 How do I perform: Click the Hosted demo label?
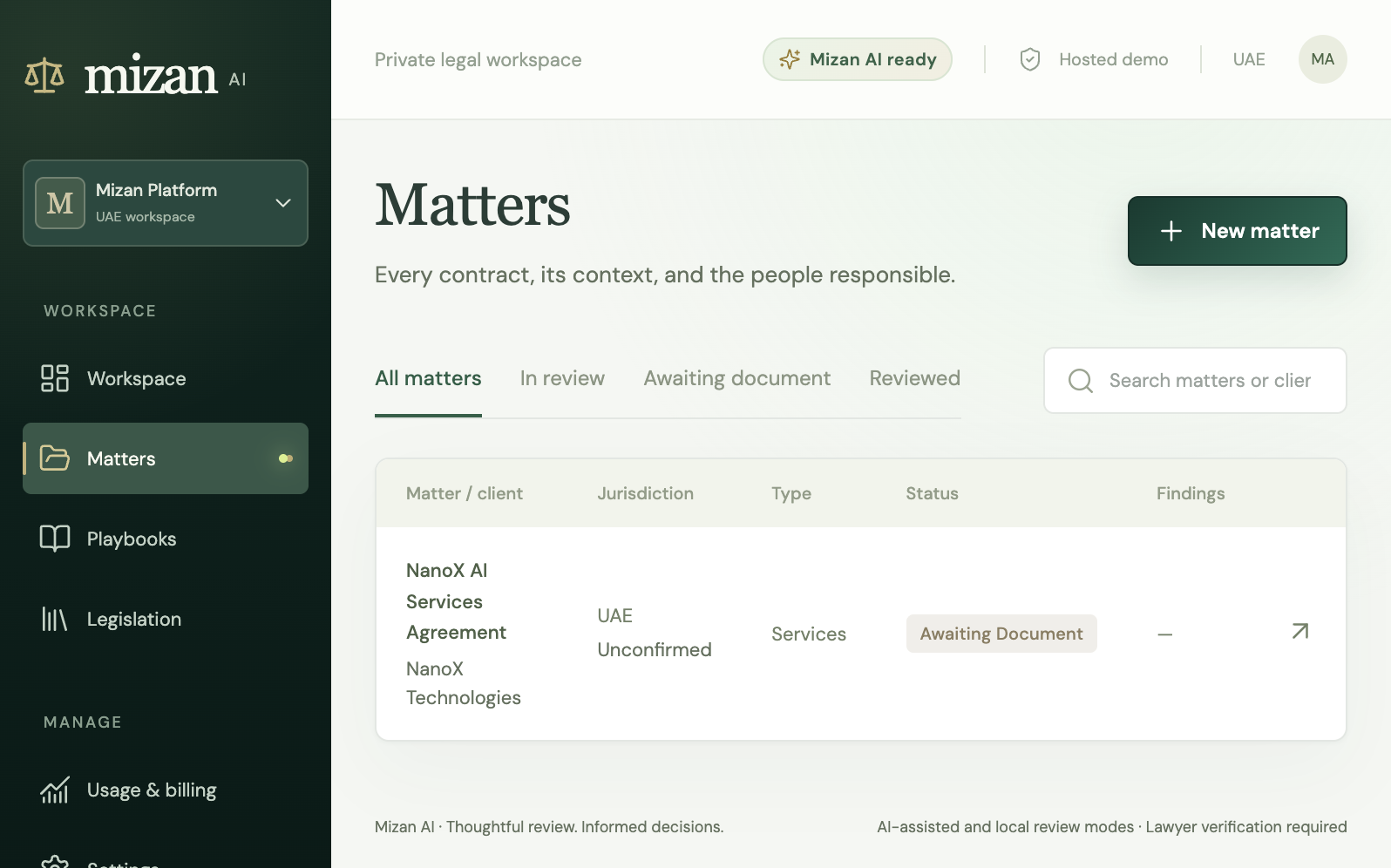click(x=1113, y=59)
